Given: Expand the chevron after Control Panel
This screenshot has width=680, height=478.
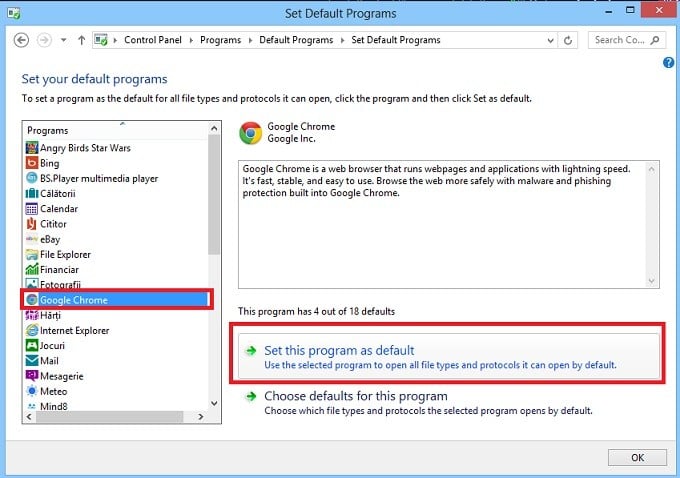Looking at the screenshot, I should coord(191,40).
